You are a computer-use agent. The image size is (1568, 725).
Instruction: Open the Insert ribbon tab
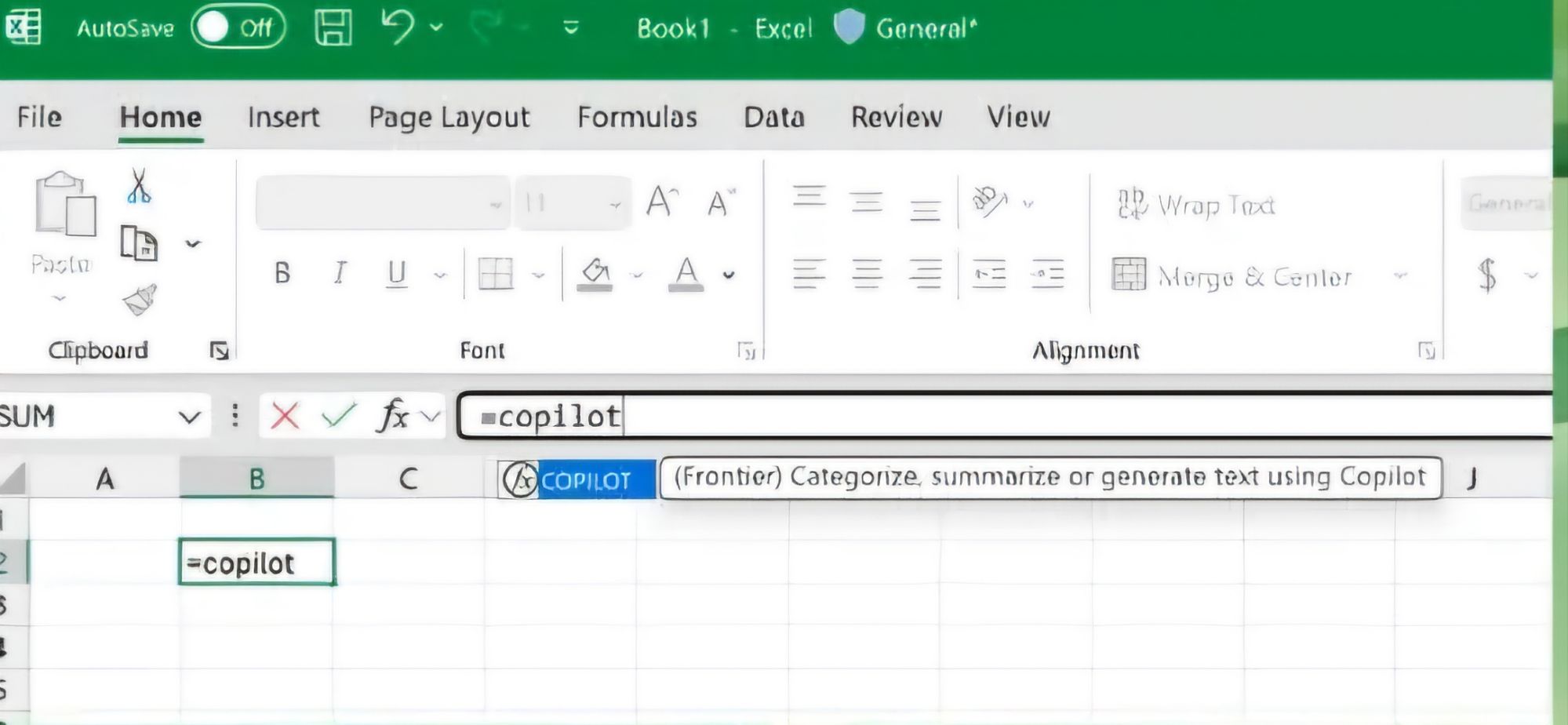click(x=283, y=117)
